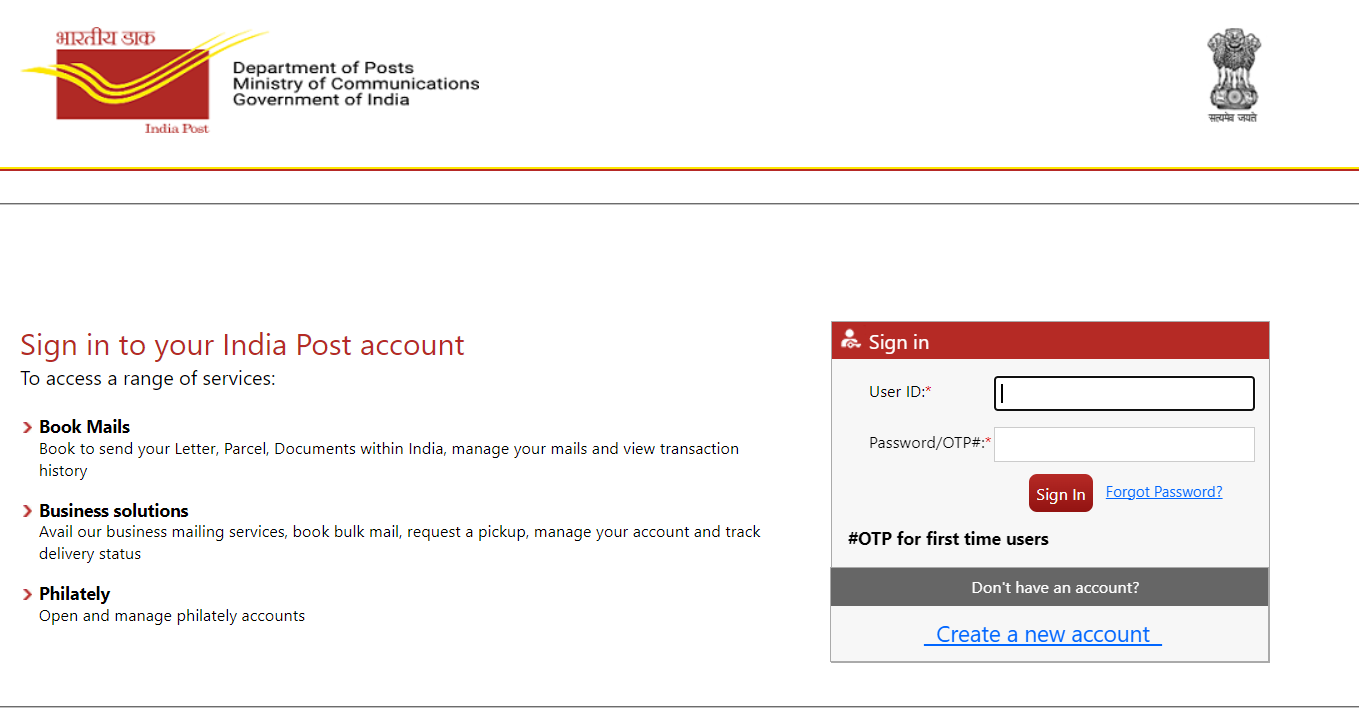The image size is (1359, 727).
Task: Select the Philately heading
Action: (75, 593)
